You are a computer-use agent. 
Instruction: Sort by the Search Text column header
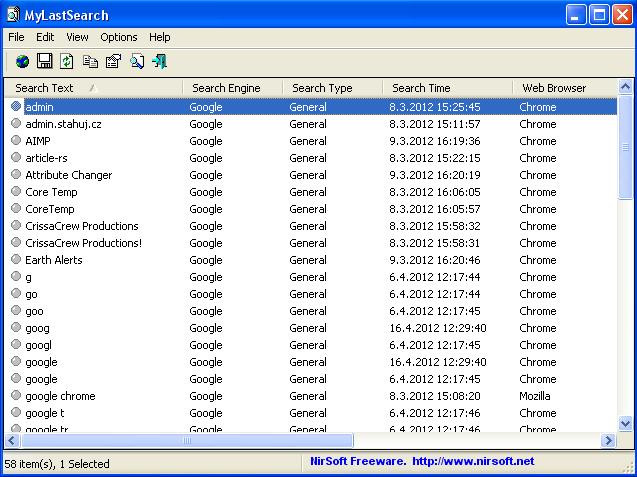[94, 88]
